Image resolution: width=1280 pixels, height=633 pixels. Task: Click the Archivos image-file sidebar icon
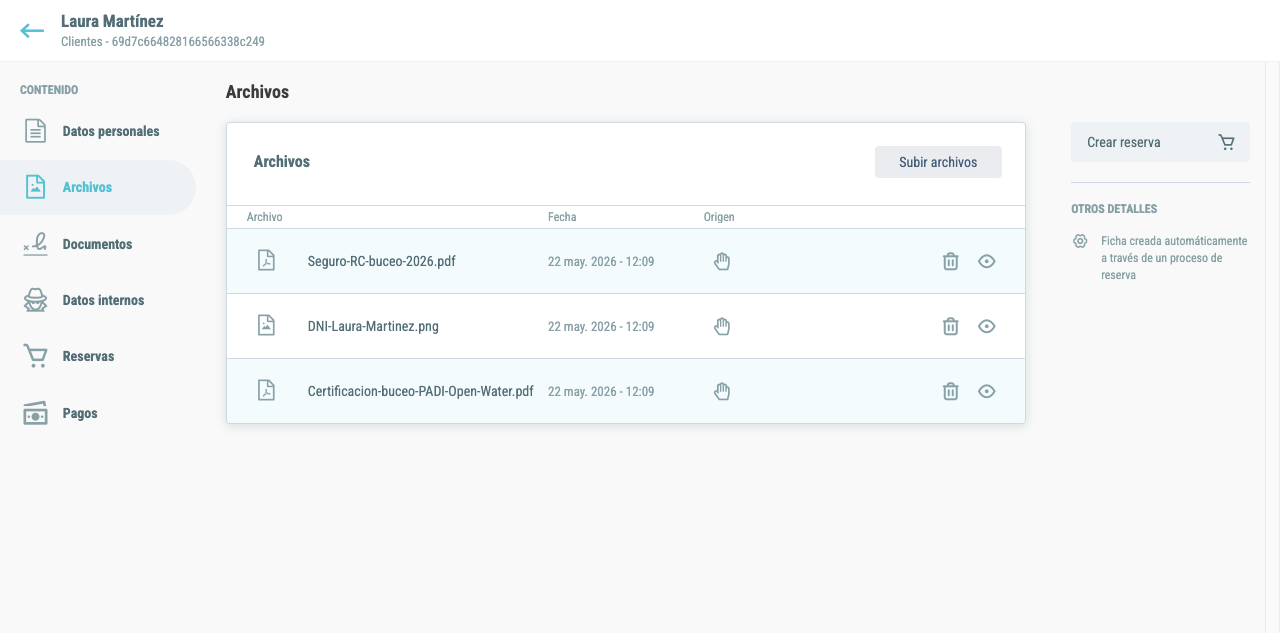coord(35,187)
